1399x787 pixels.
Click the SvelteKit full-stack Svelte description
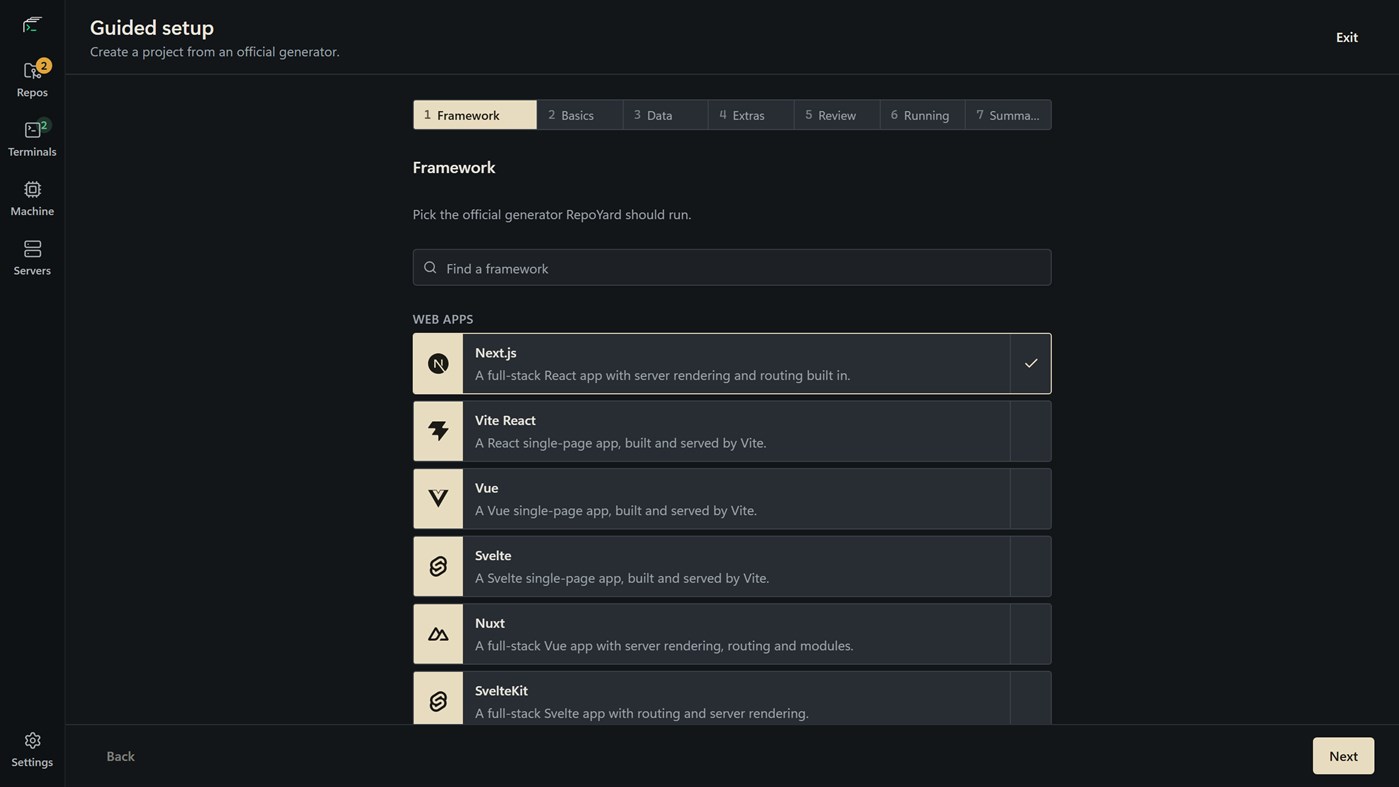[642, 713]
